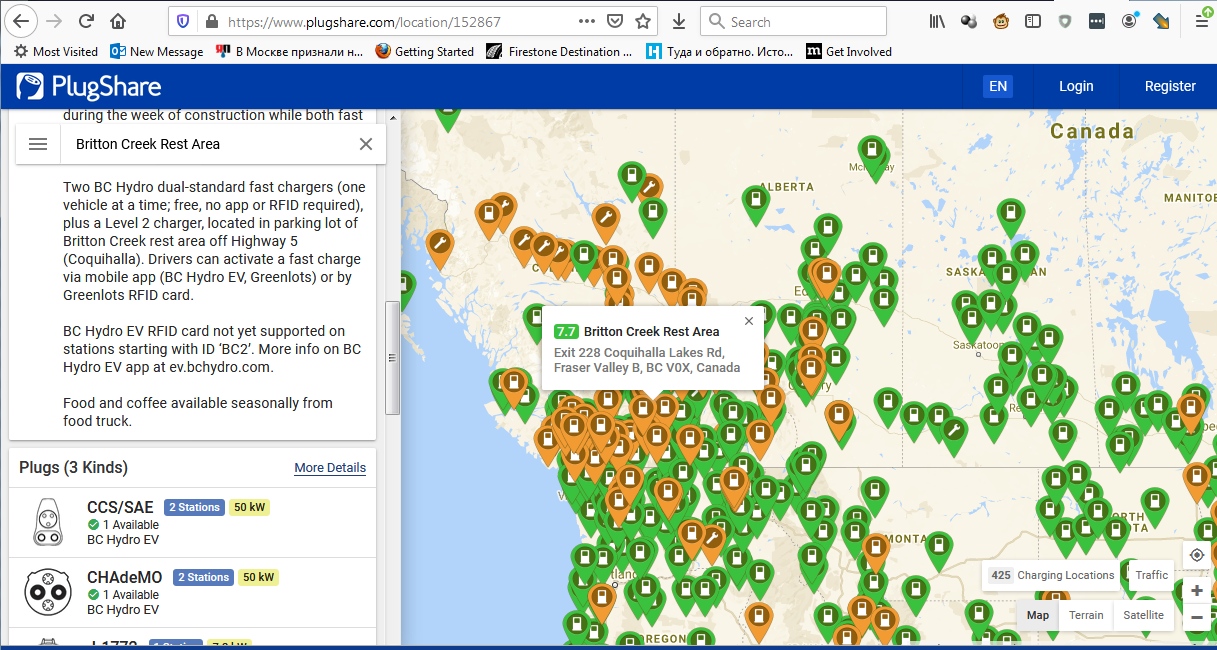Click the 7.7 PlugScore badge in popup
1217x650 pixels.
(566, 331)
